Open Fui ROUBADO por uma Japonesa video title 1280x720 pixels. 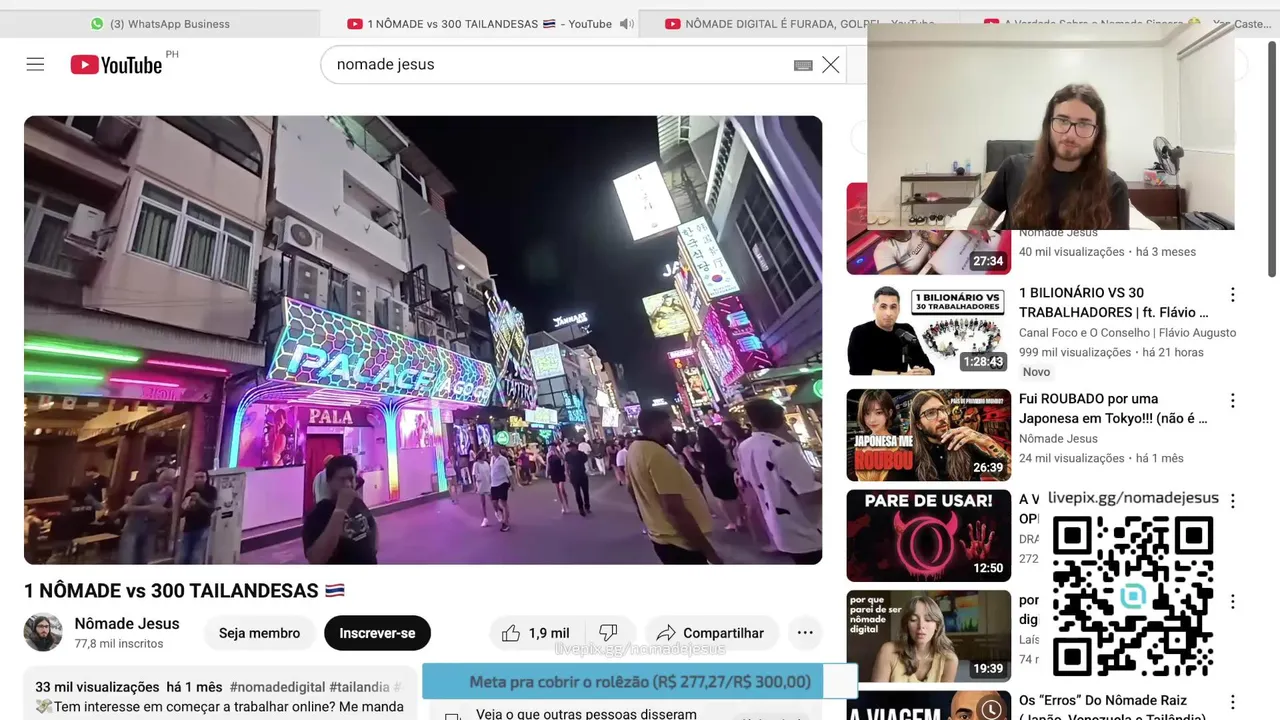tap(1113, 409)
